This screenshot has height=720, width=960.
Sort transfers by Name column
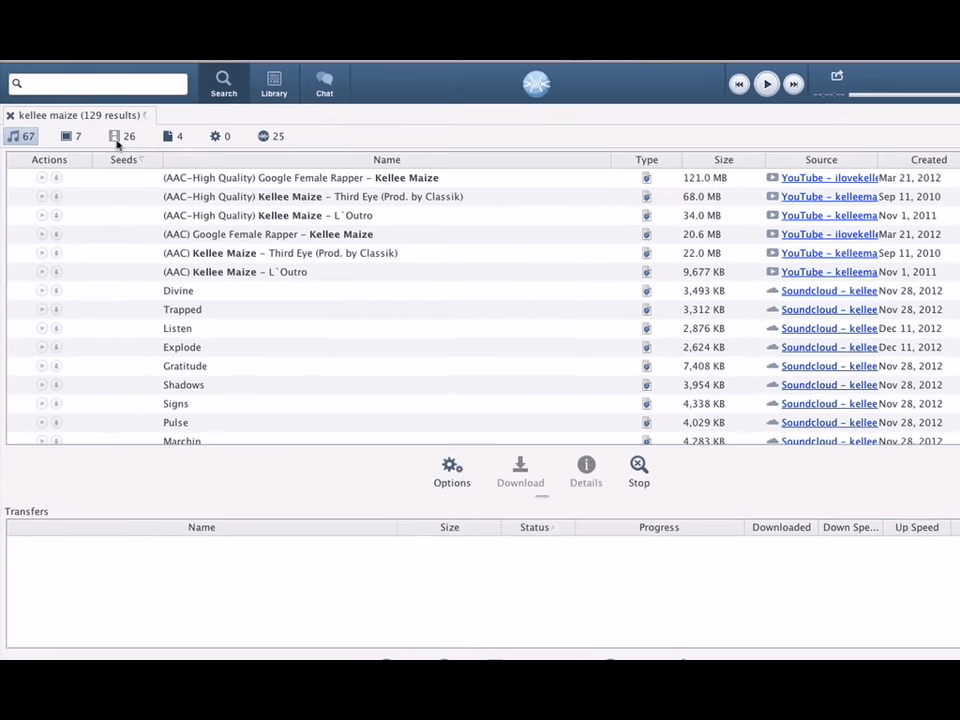tap(201, 527)
